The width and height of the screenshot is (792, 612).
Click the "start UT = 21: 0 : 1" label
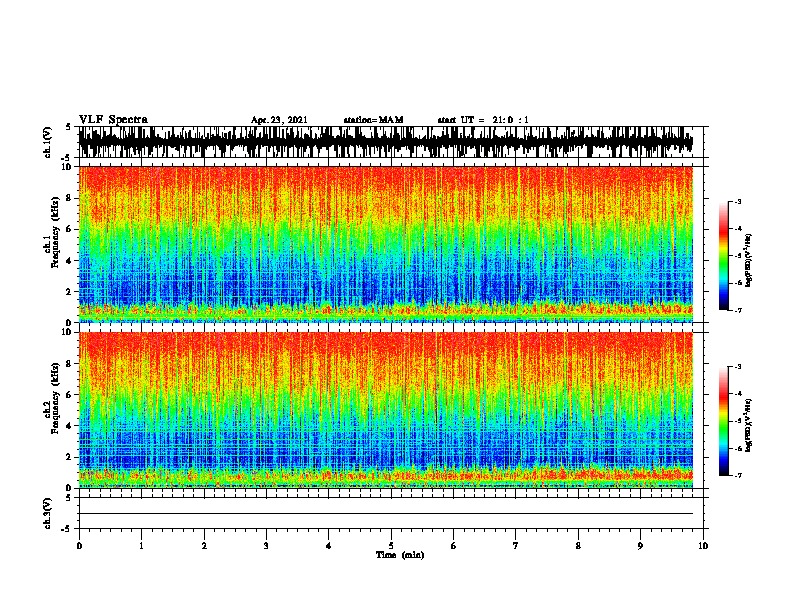coord(483,120)
